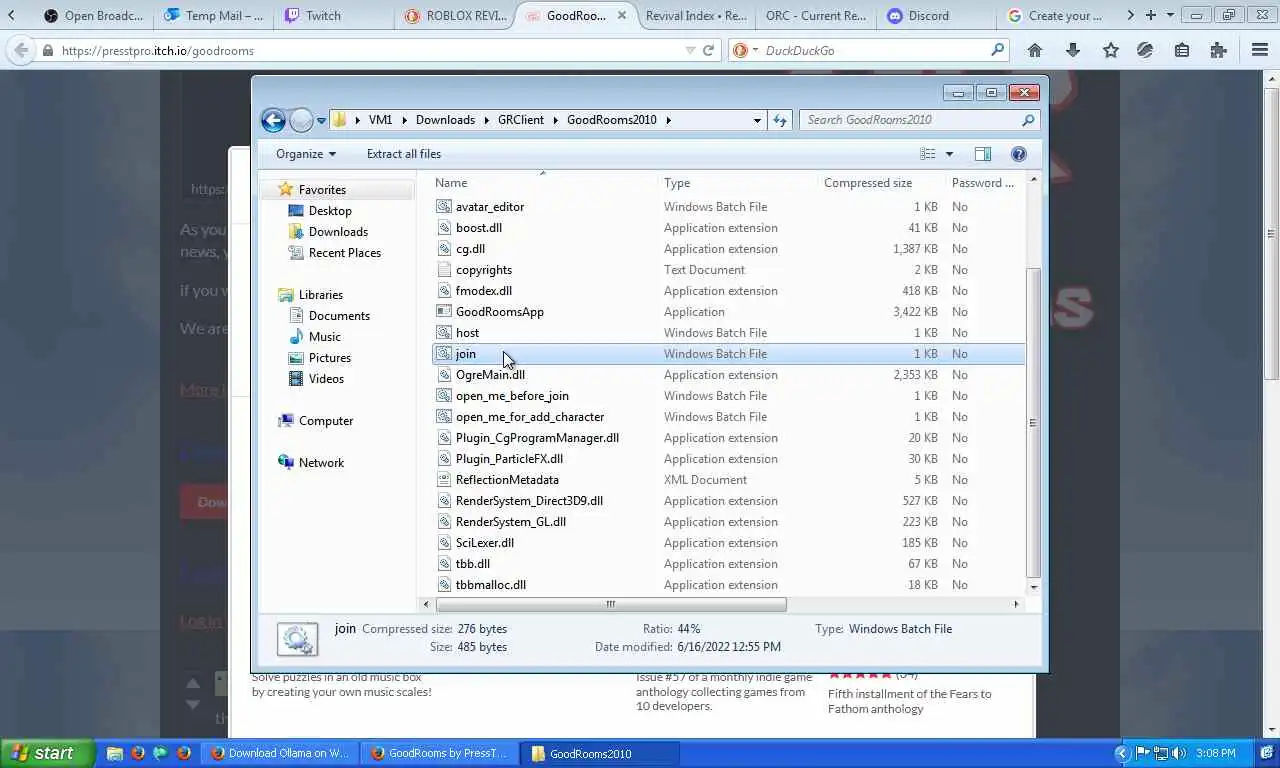The width and height of the screenshot is (1280, 768).
Task: Select the copyrights text document icon
Action: (444, 270)
